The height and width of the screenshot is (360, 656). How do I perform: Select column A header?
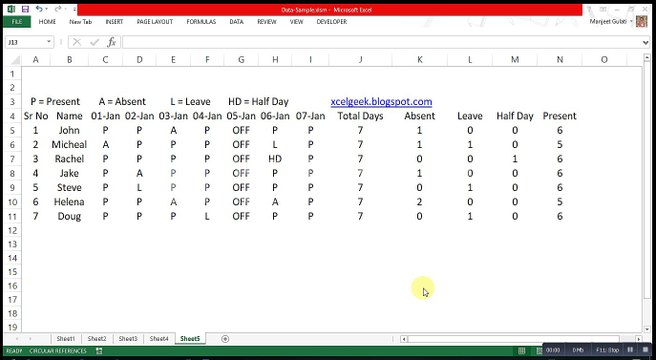(36, 60)
